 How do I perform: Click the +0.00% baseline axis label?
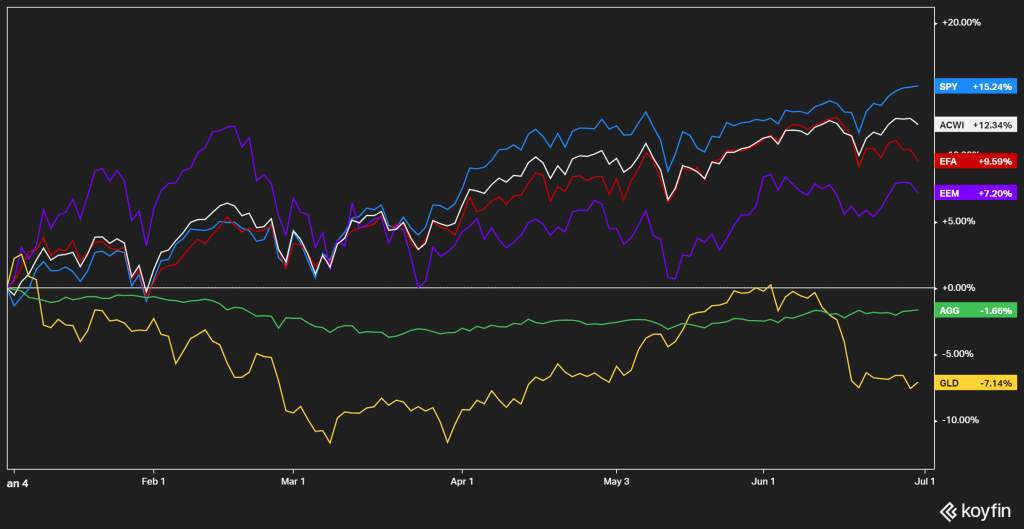pos(961,288)
